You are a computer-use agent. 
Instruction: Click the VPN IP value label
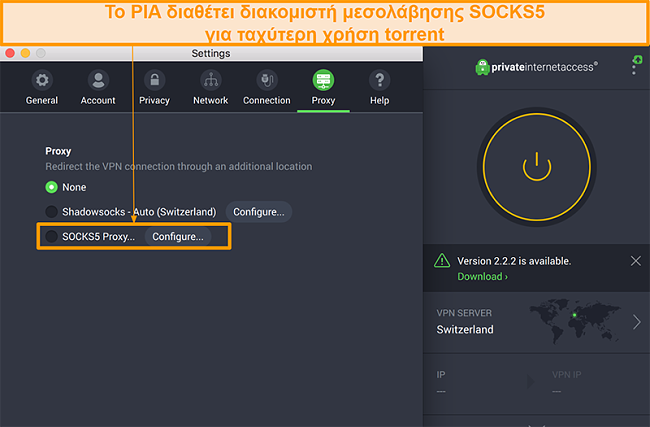pos(556,391)
